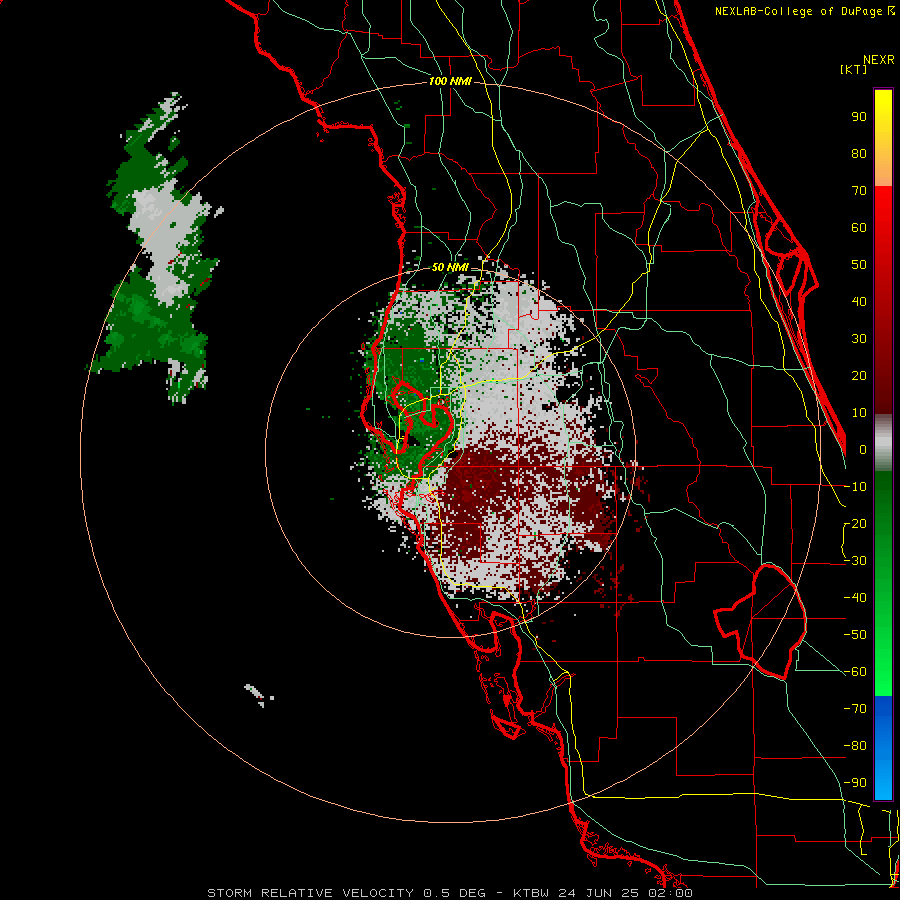Click the Storm Relative Velocity caption text

click(449, 893)
